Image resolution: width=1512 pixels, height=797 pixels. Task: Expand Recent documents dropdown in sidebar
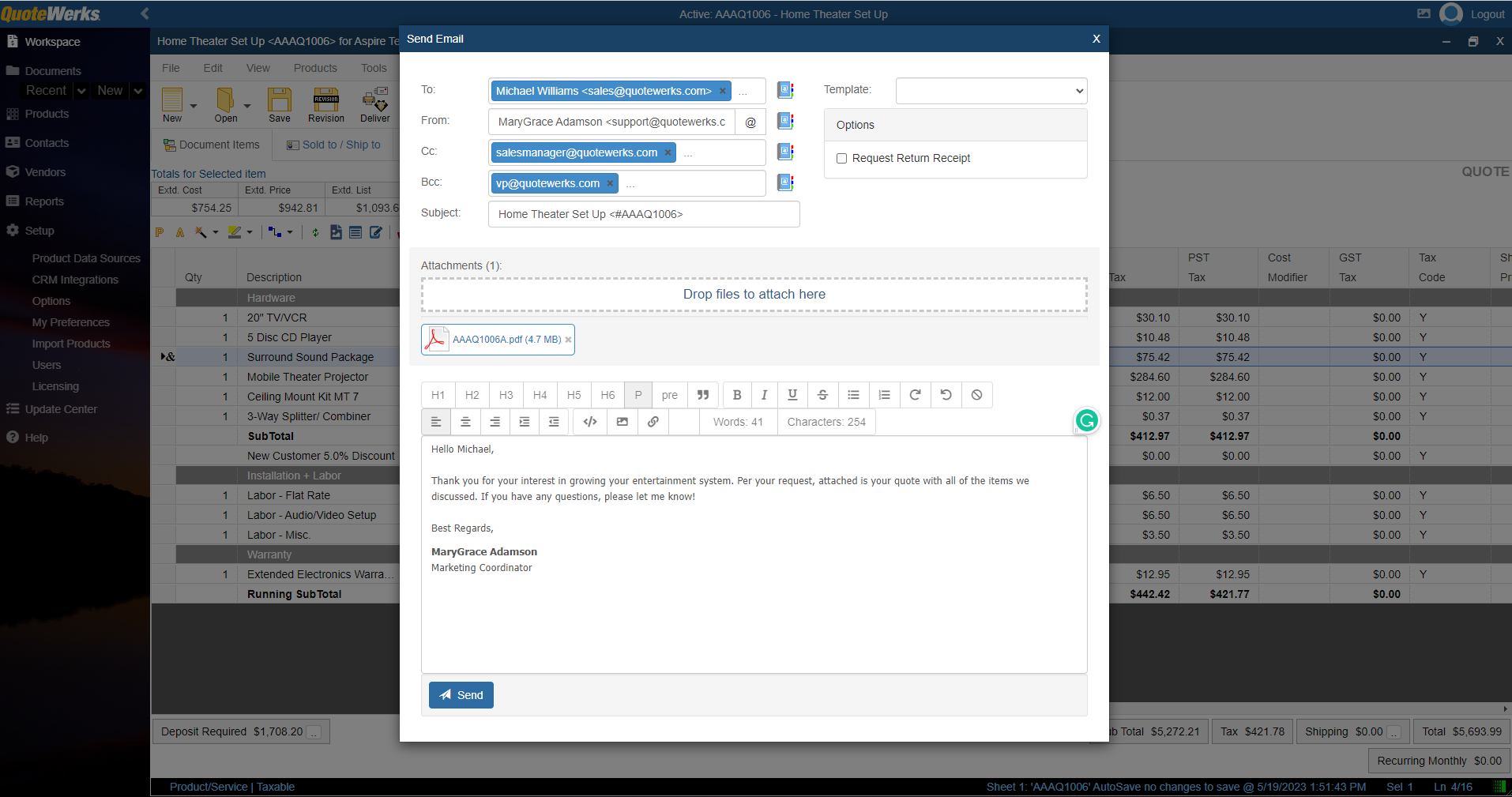pyautogui.click(x=81, y=91)
